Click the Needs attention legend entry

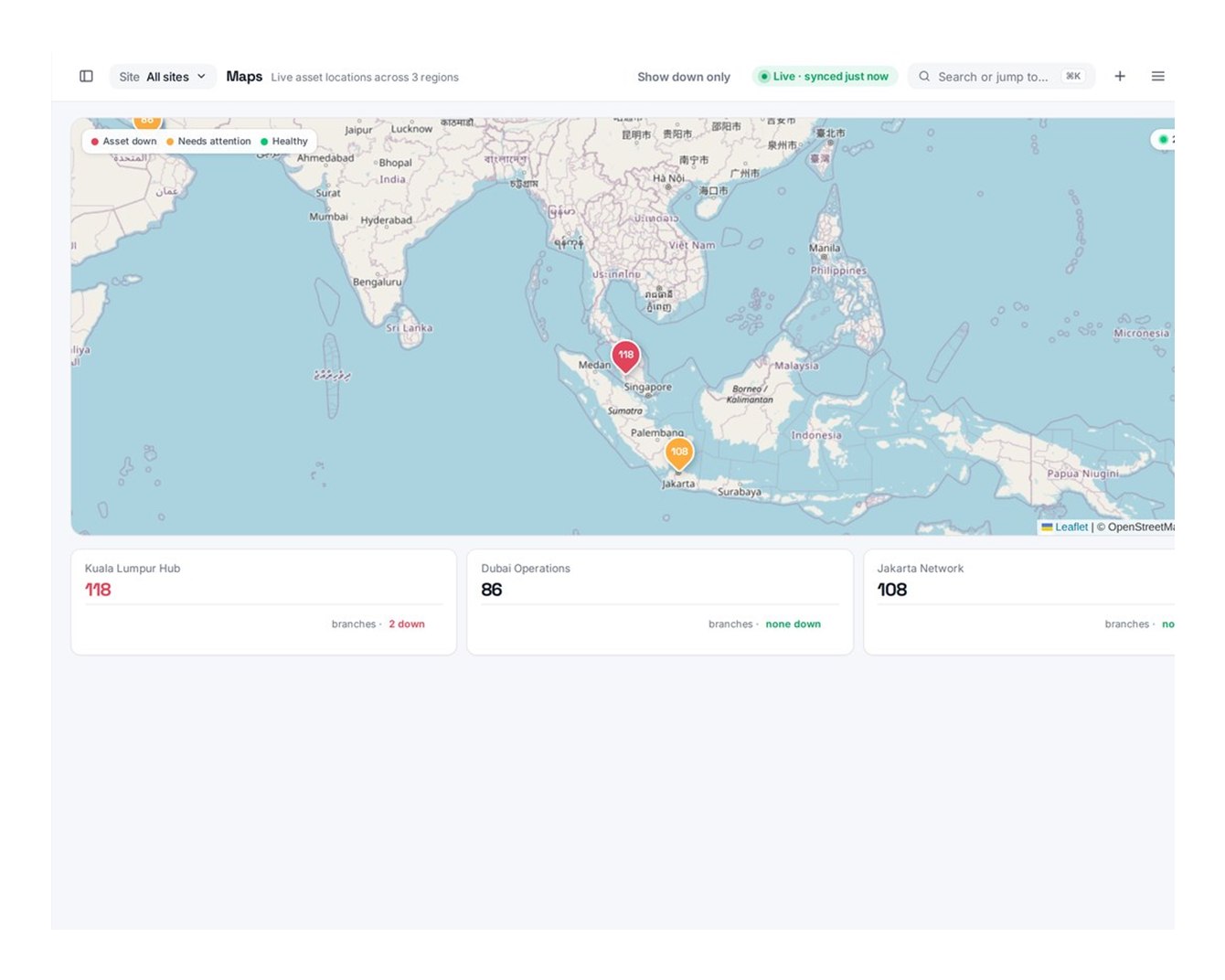click(x=208, y=142)
